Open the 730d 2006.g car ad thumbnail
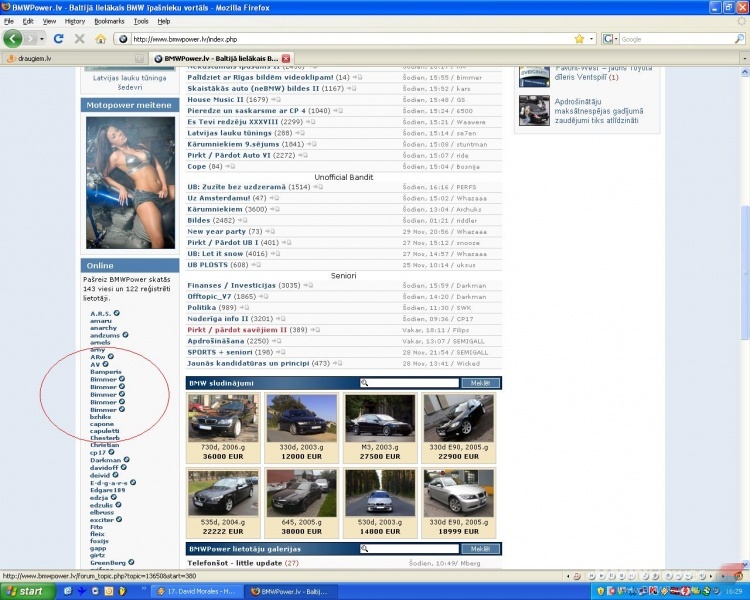The height and width of the screenshot is (600, 750). [x=223, y=418]
